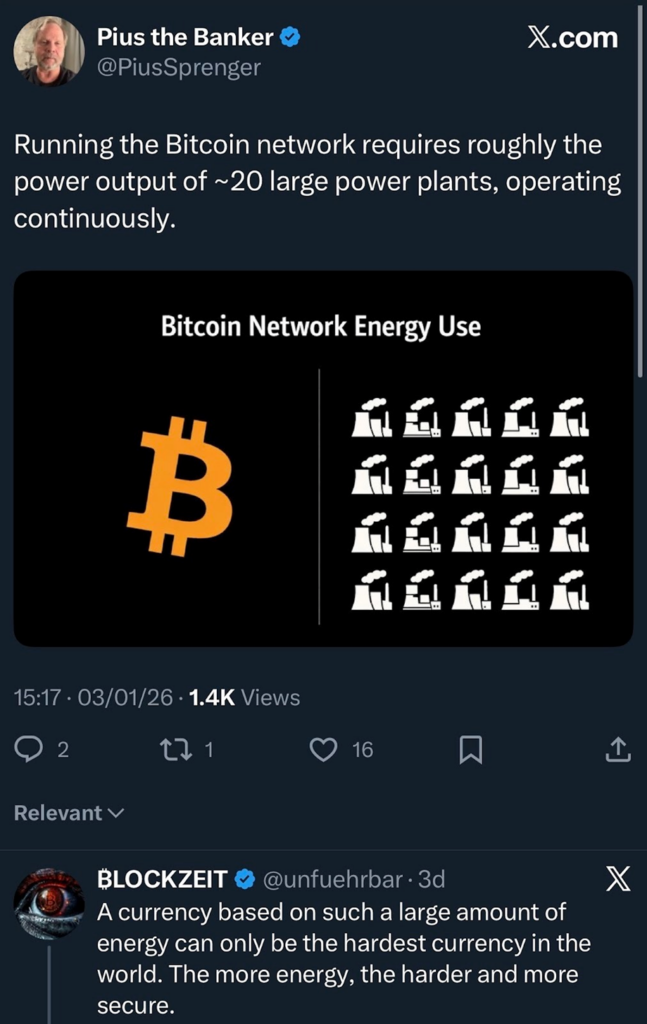Click the Pius the Banker display name

[x=185, y=38]
